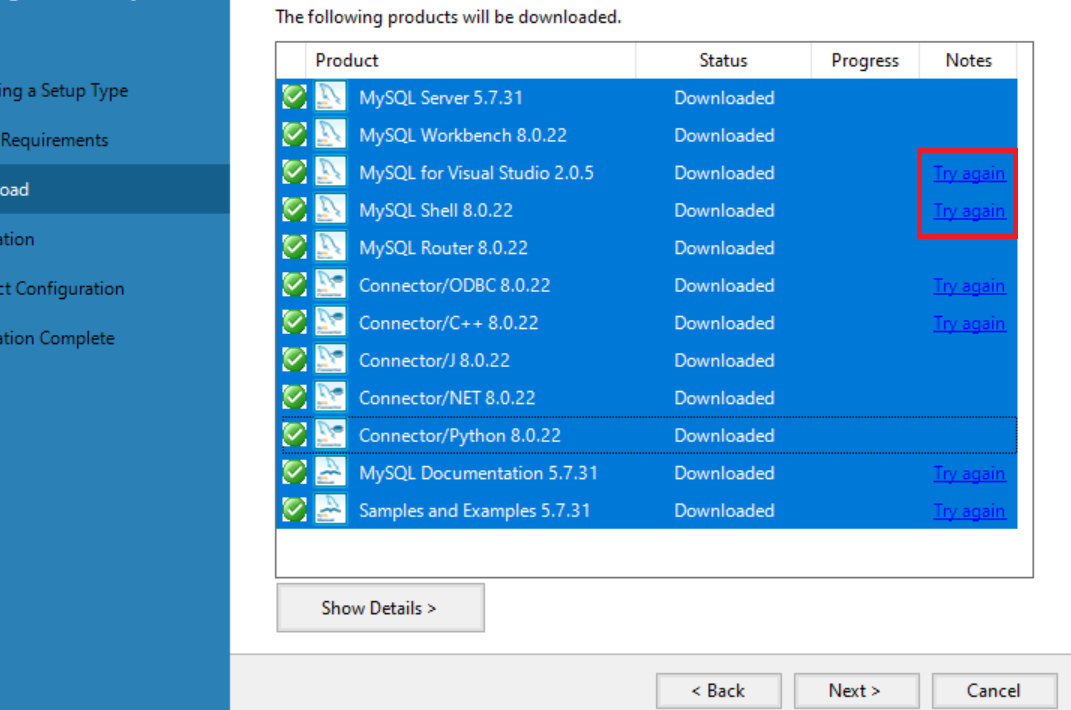Select the MySQL Shell 8.0.22 row text
This screenshot has height=710, width=1071.
(436, 210)
